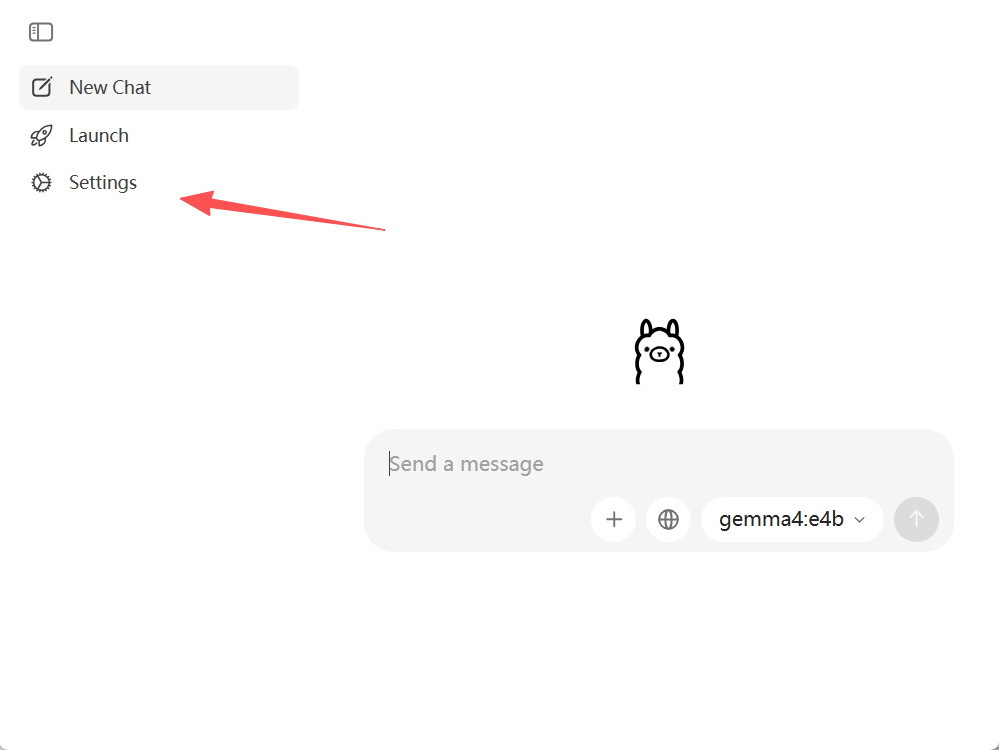The width and height of the screenshot is (999, 750).
Task: Click the Launch label text
Action: (x=99, y=136)
